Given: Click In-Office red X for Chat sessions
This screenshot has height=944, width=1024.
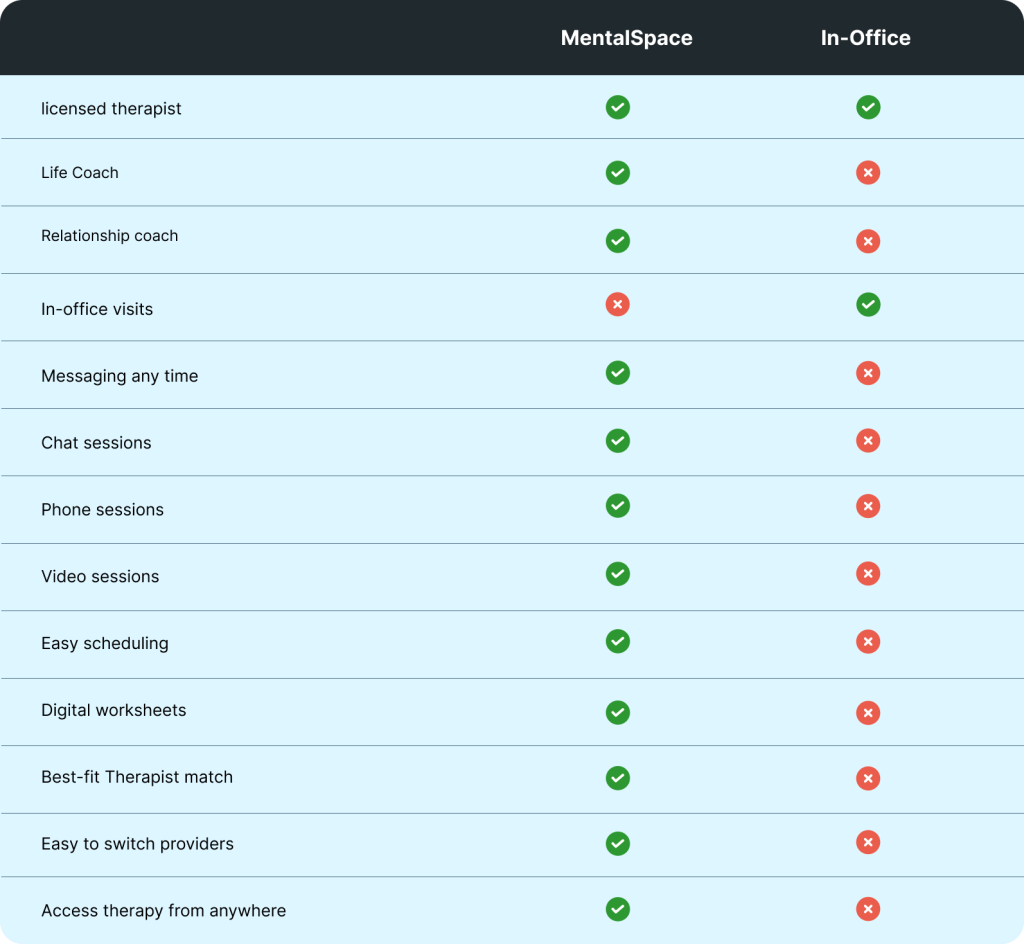Looking at the screenshot, I should coord(868,440).
